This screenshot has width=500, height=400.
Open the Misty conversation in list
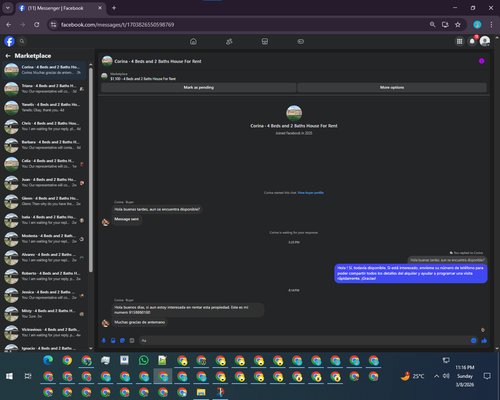coord(44,314)
